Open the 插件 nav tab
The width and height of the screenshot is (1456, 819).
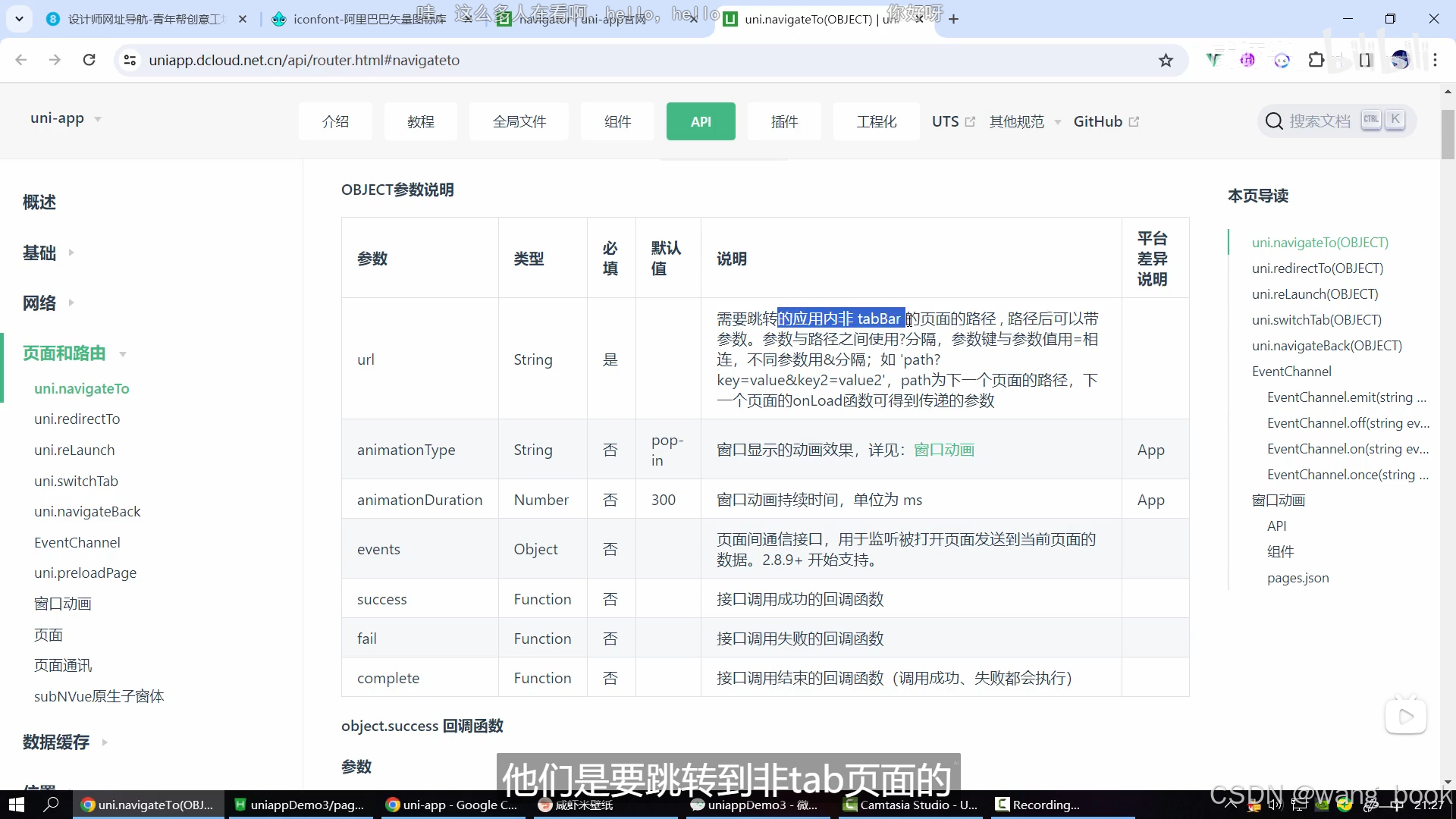pos(784,121)
